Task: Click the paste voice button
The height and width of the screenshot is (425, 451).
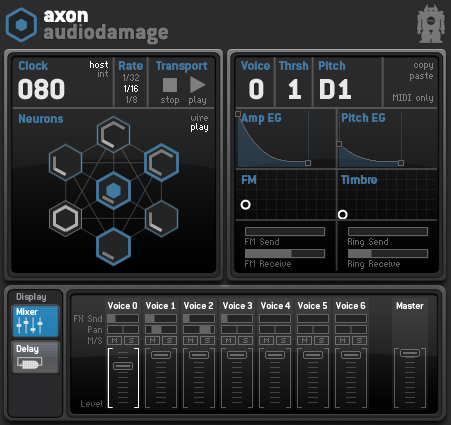Action: click(x=421, y=76)
